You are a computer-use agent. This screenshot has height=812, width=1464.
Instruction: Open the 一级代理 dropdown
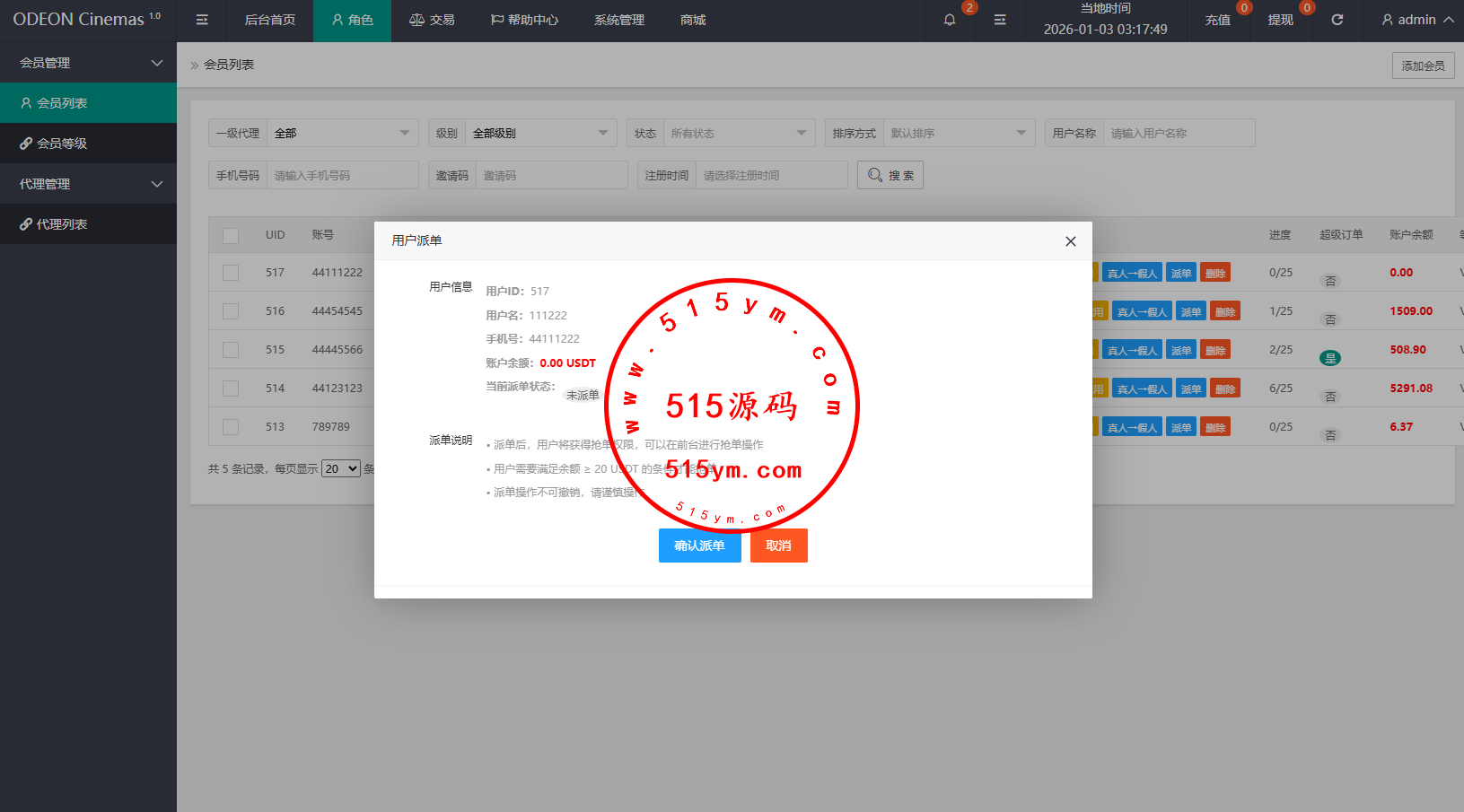pyautogui.click(x=342, y=133)
